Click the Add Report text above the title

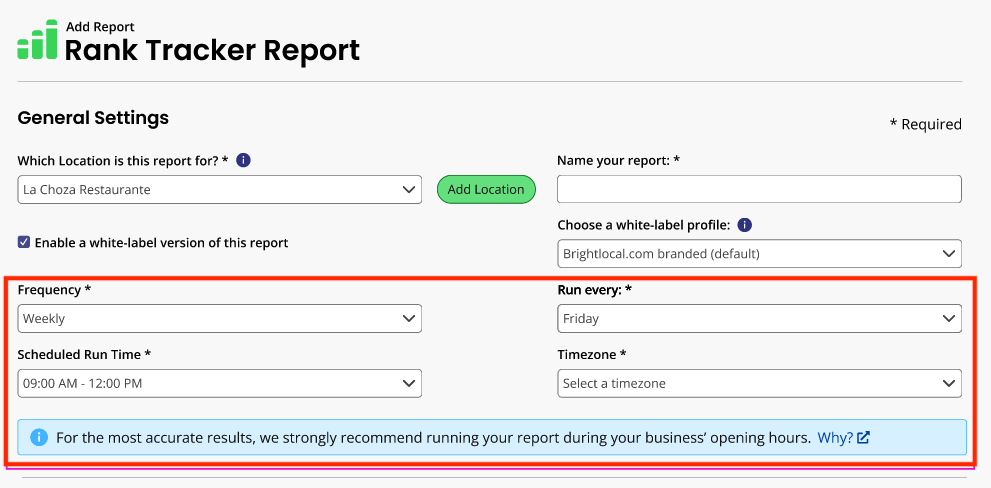tap(100, 27)
